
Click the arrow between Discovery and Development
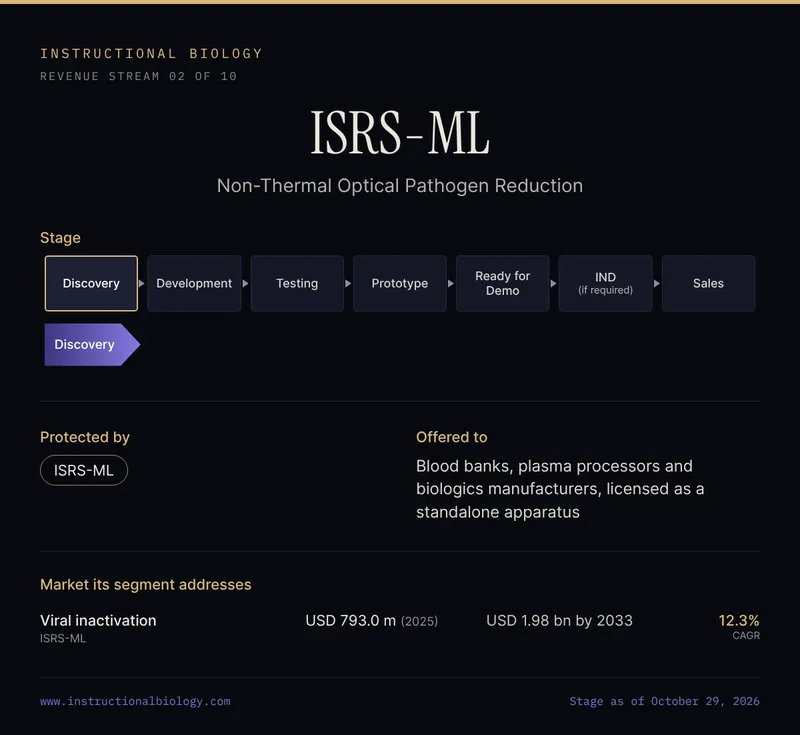point(142,284)
